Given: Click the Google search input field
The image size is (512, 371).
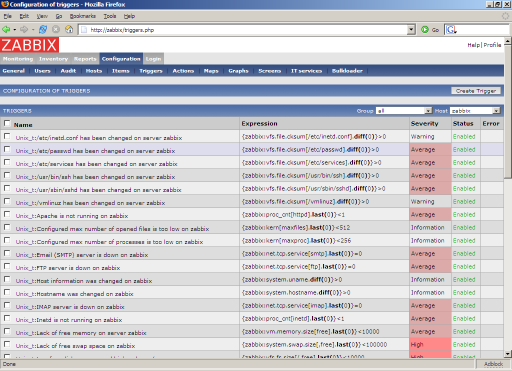Looking at the screenshot, I should click(484, 30).
